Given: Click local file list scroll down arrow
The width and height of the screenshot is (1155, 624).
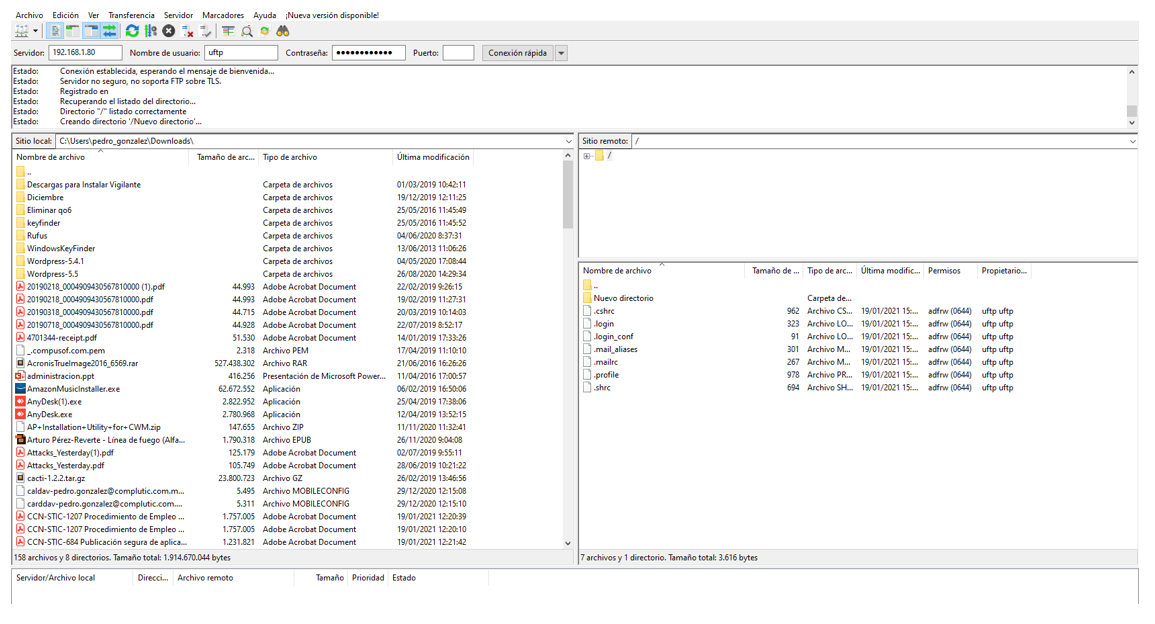Looking at the screenshot, I should pyautogui.click(x=567, y=543).
